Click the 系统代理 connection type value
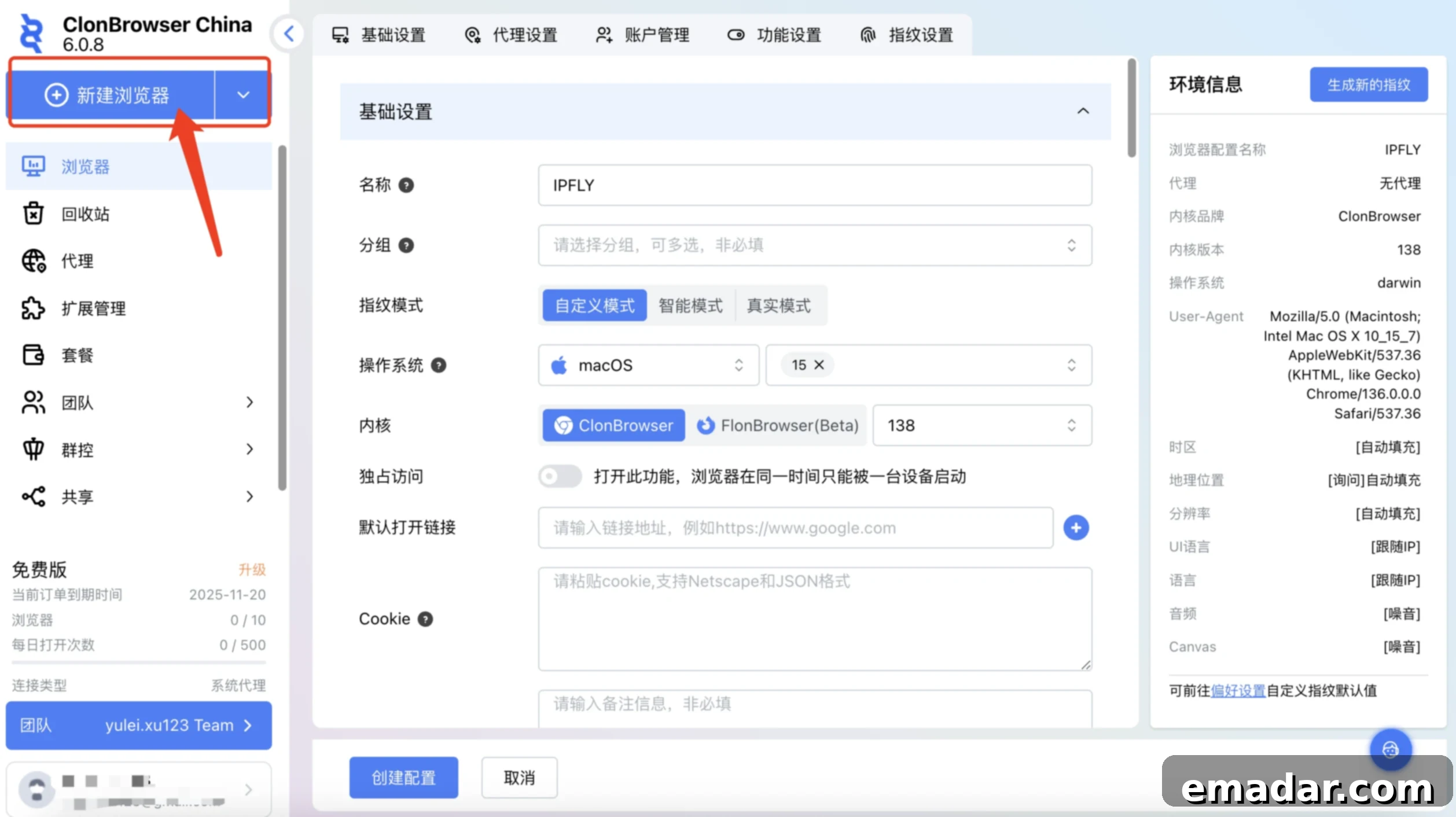This screenshot has height=817, width=1456. click(x=238, y=686)
